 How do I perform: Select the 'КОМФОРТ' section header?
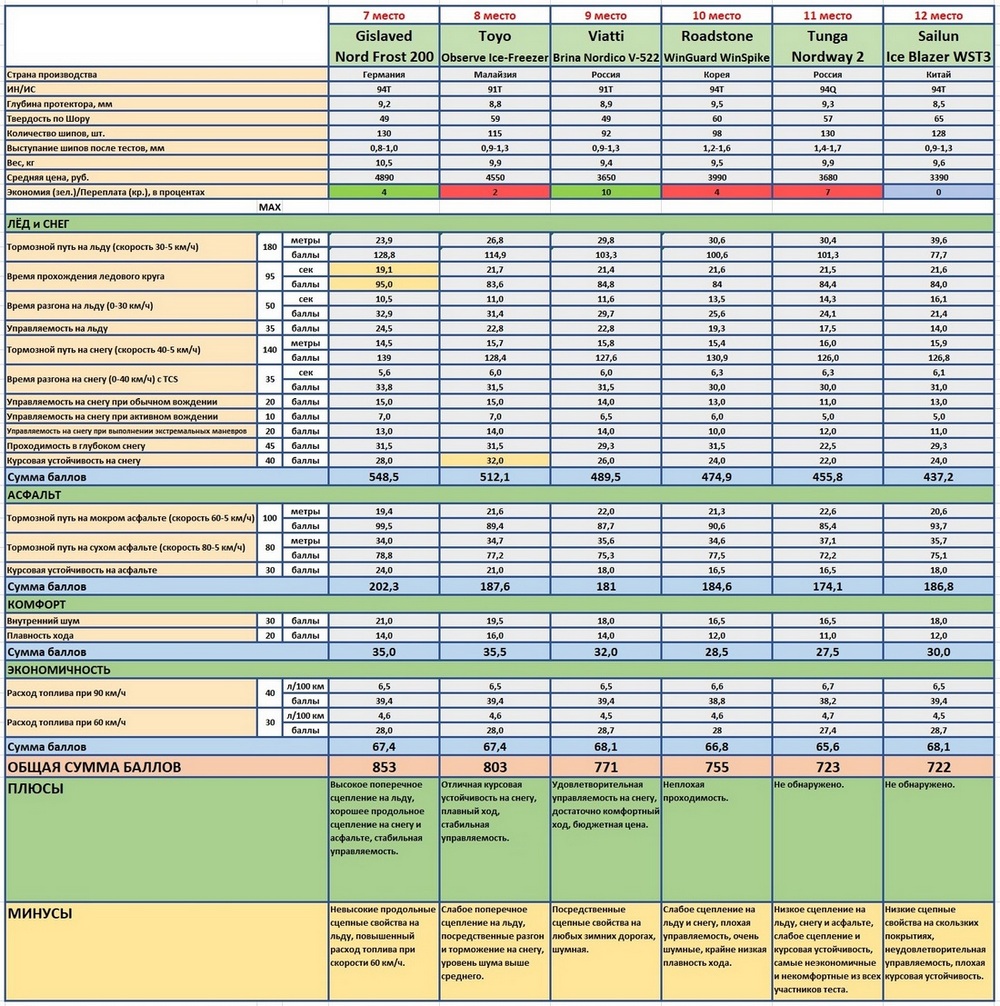click(500, 604)
